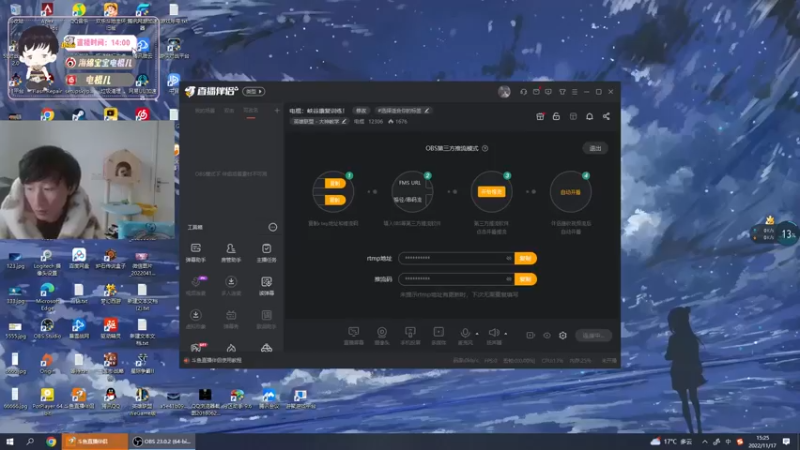Select the first scene tab in left panel
Screen dimensions: 800x450
click(205, 110)
